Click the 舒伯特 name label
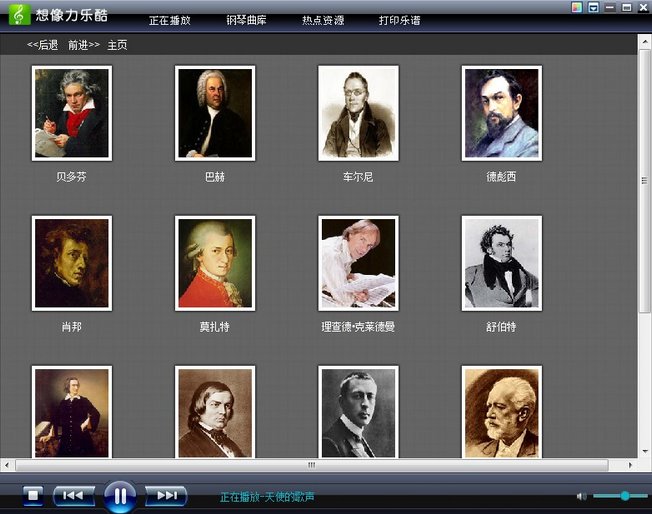Image resolution: width=652 pixels, height=514 pixels. pos(501,327)
